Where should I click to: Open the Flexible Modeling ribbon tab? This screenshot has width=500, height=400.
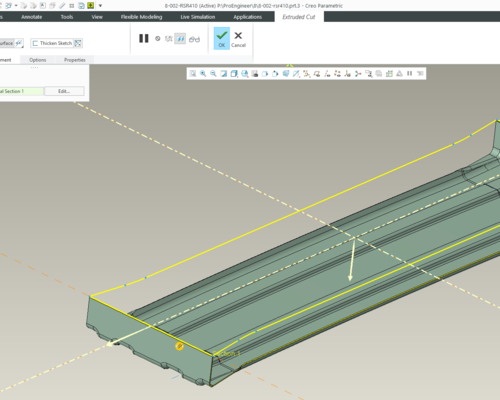click(141, 17)
